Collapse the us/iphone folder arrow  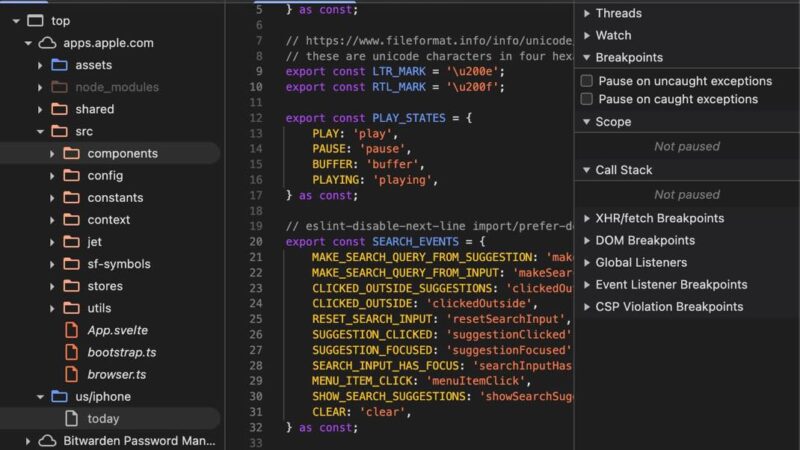(x=40, y=397)
